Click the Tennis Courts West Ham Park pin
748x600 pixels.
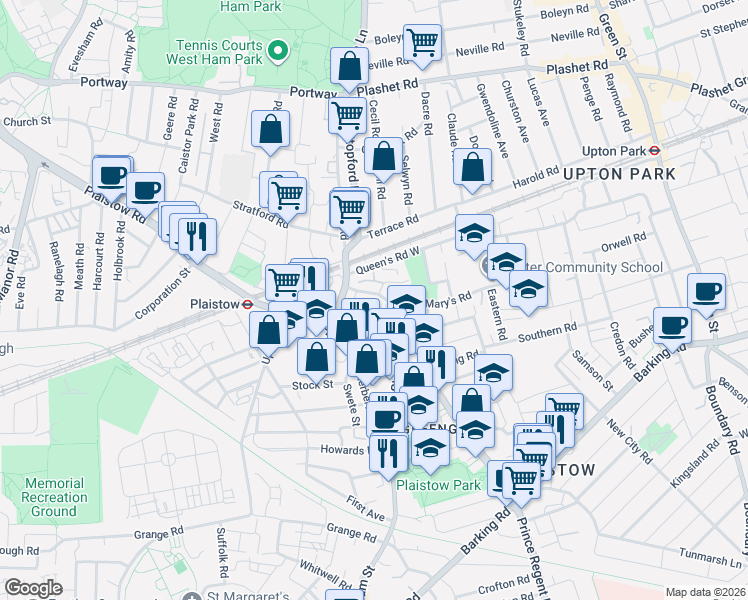[x=278, y=53]
